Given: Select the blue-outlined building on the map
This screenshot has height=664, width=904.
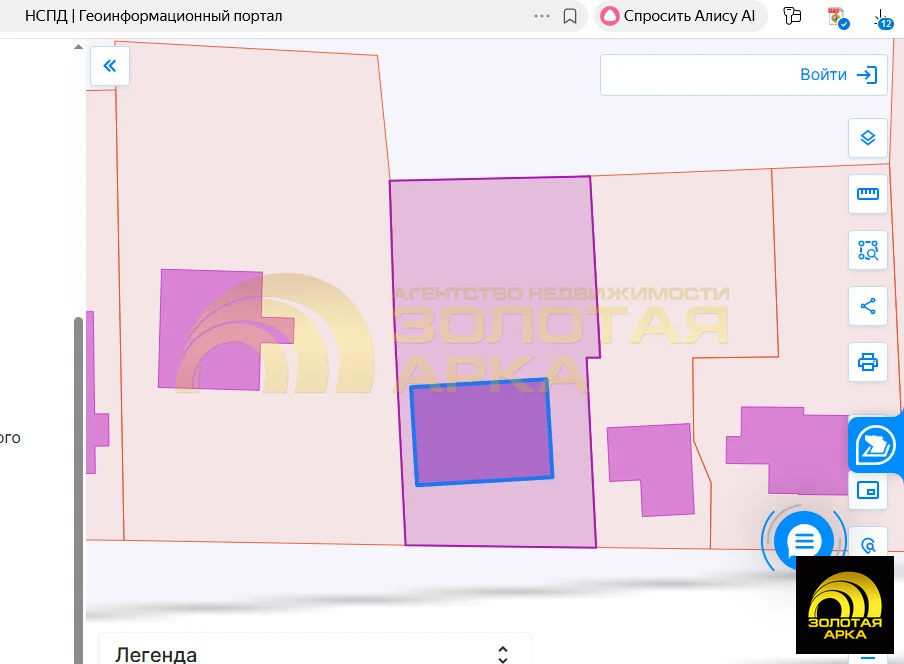Looking at the screenshot, I should click(482, 432).
